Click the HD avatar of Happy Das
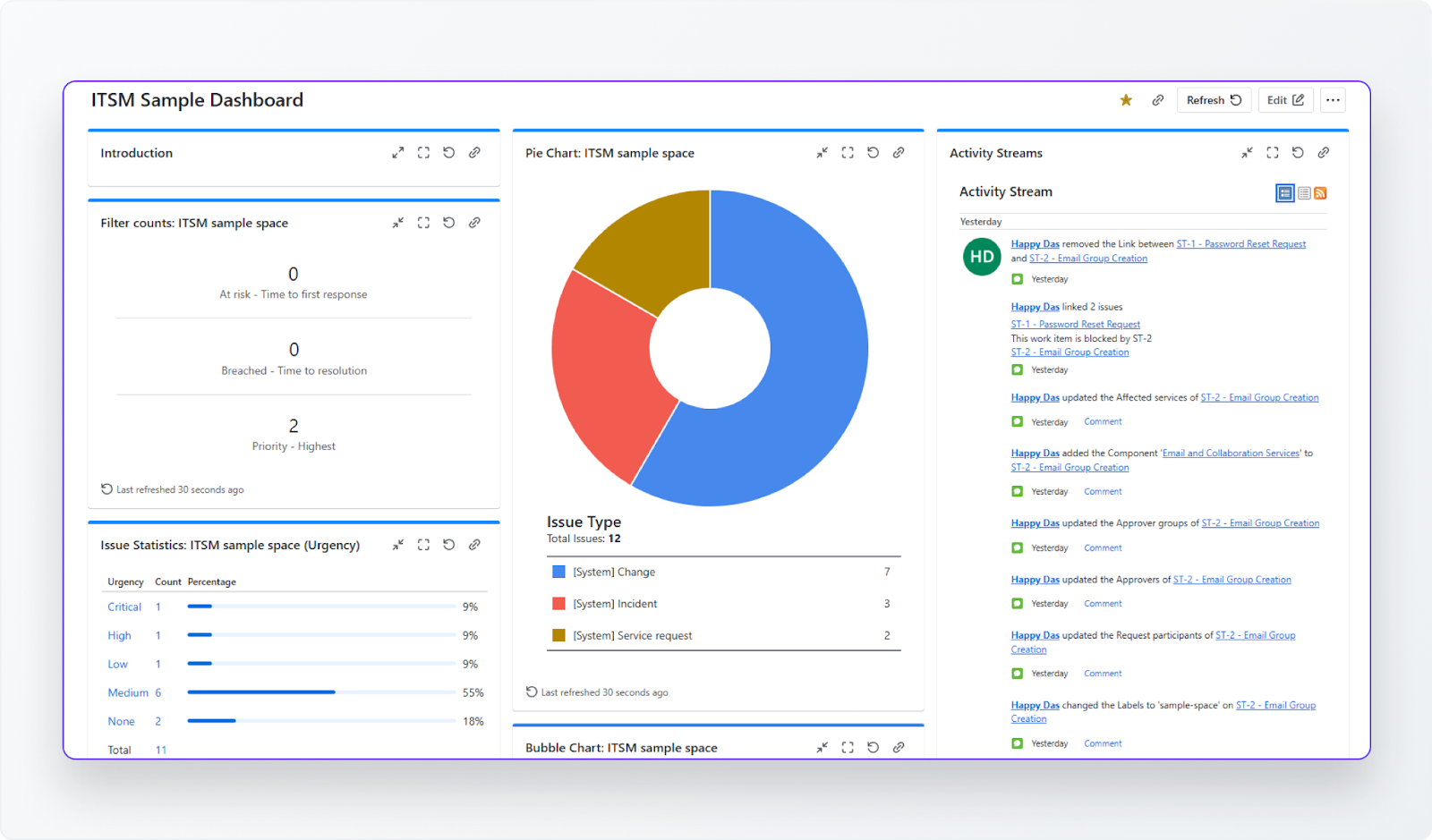This screenshot has height=840, width=1432. 981,257
